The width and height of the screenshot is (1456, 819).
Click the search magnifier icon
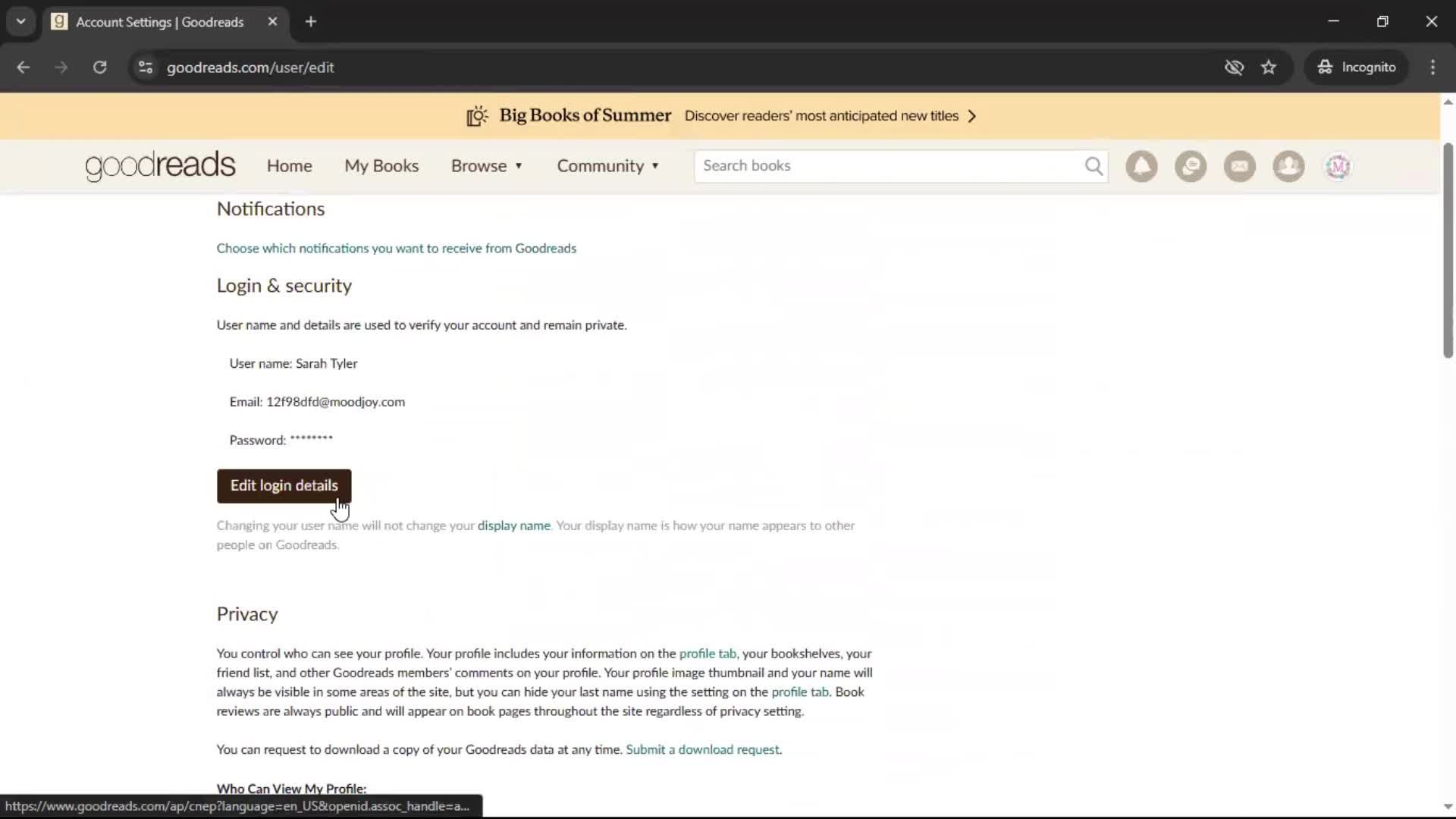tap(1094, 166)
